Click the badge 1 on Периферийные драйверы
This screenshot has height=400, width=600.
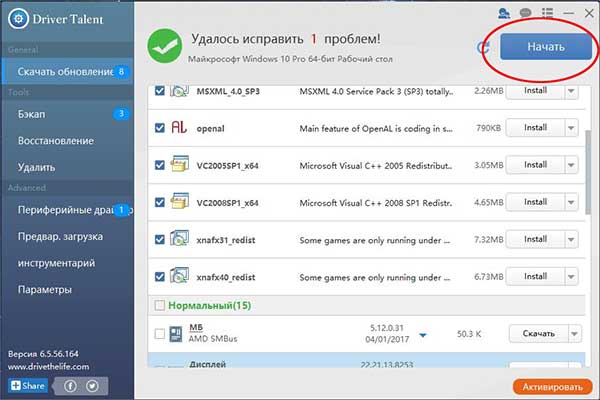(121, 210)
